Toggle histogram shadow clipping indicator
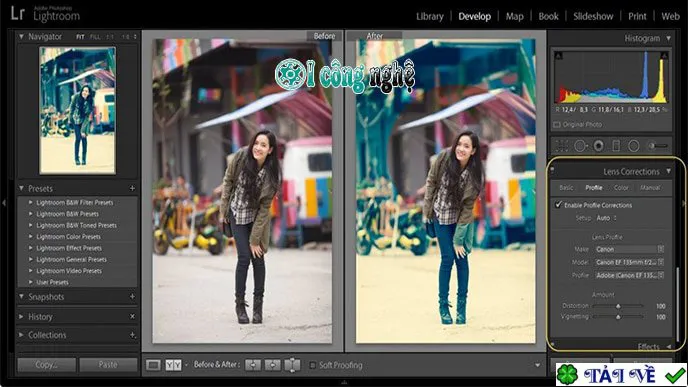The image size is (688, 387). click(x=559, y=56)
